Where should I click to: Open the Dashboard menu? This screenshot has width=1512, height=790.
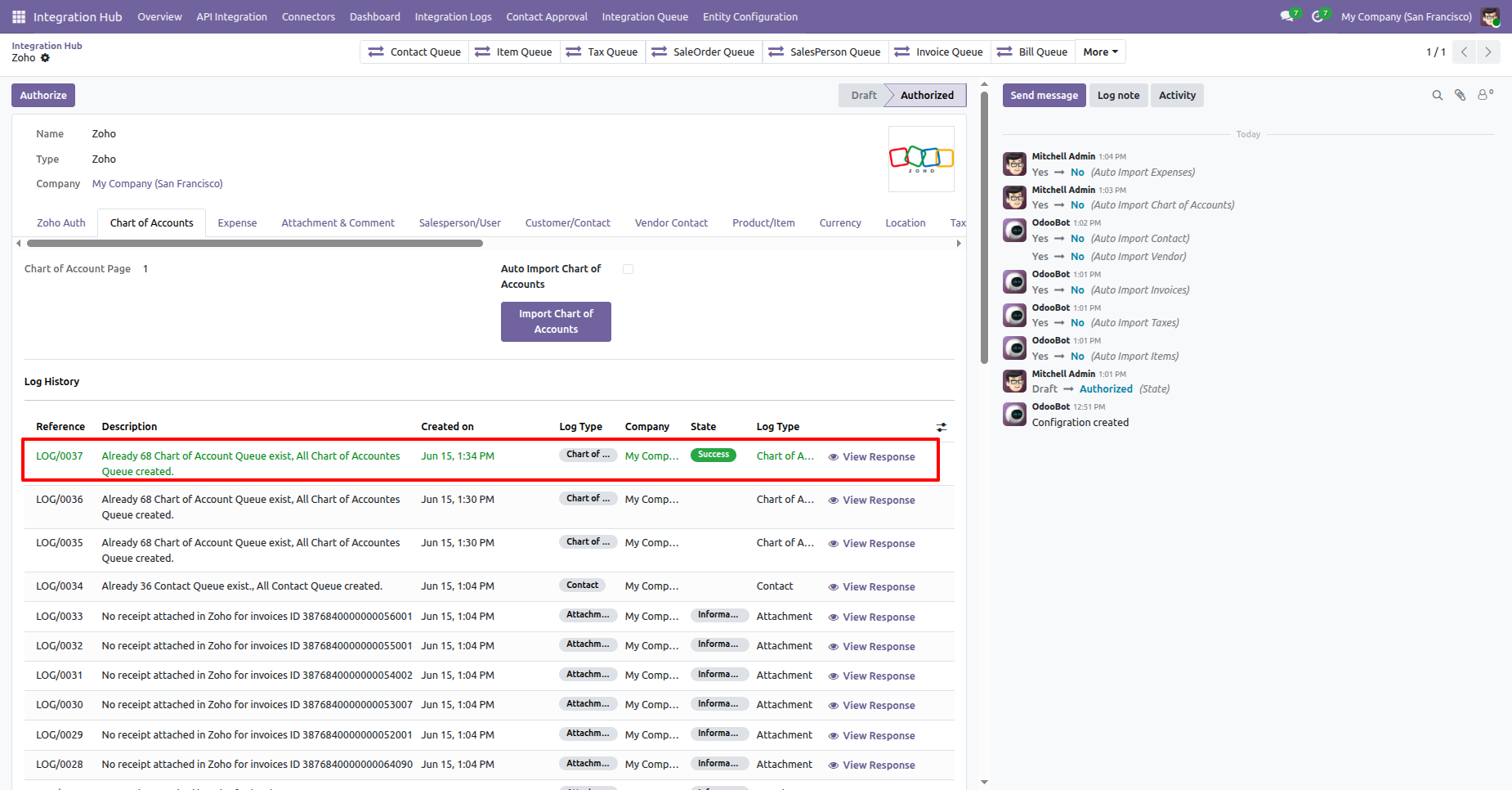375,16
